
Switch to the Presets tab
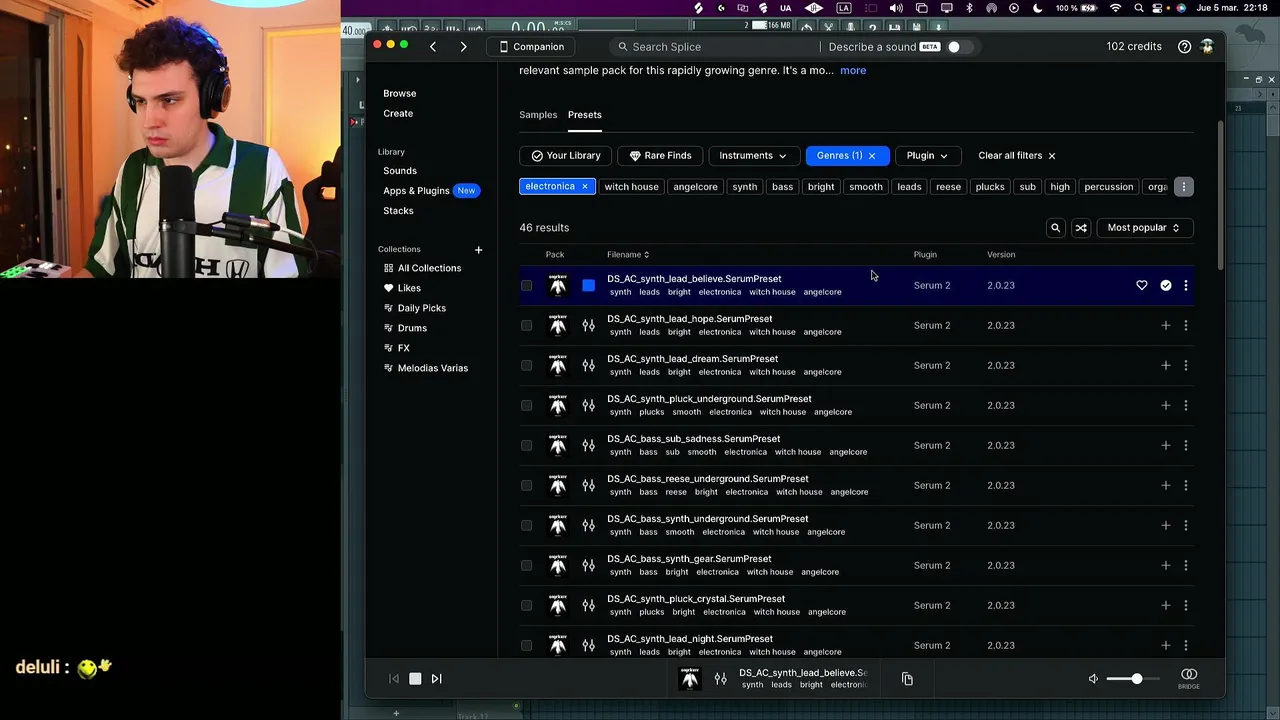(x=585, y=115)
